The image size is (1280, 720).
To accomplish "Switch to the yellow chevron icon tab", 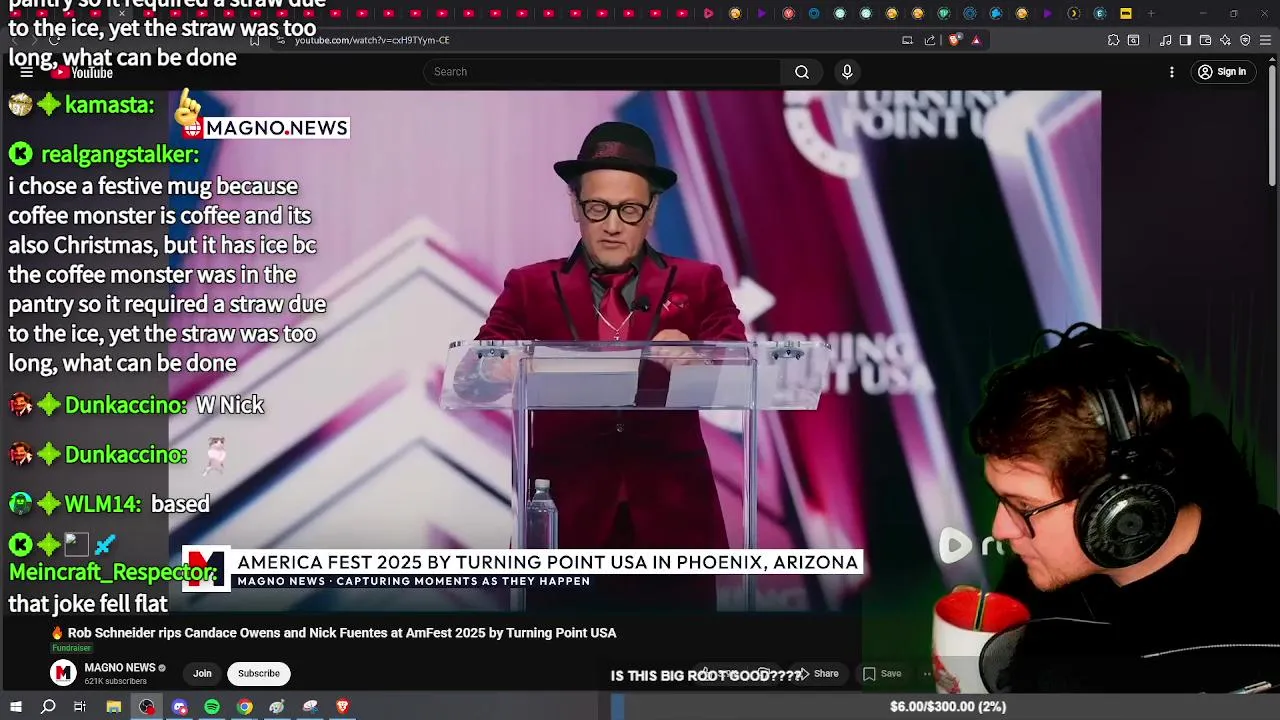I will tap(1073, 13).
